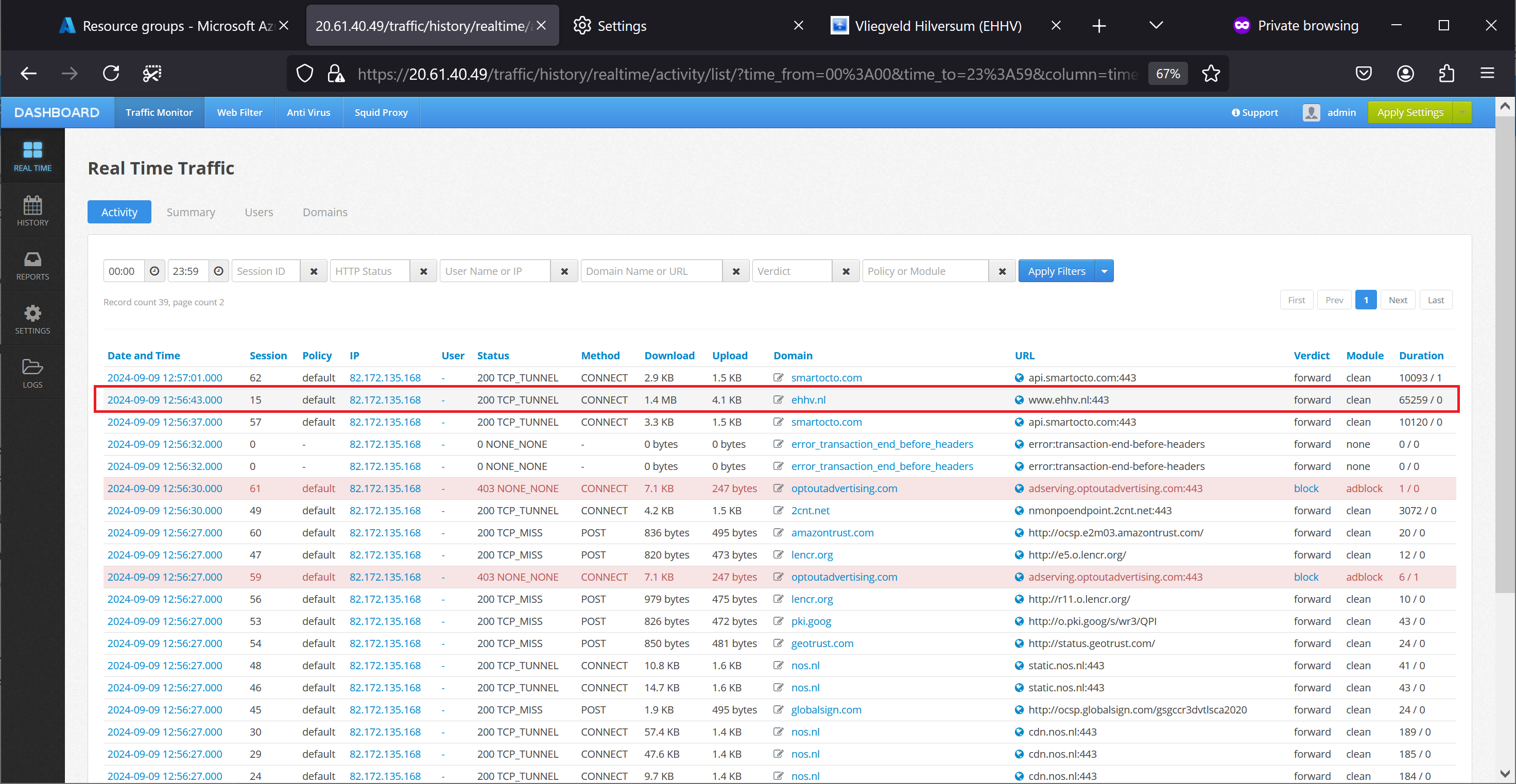
Task: Clear the Session ID filter toggle
Action: 313,272
